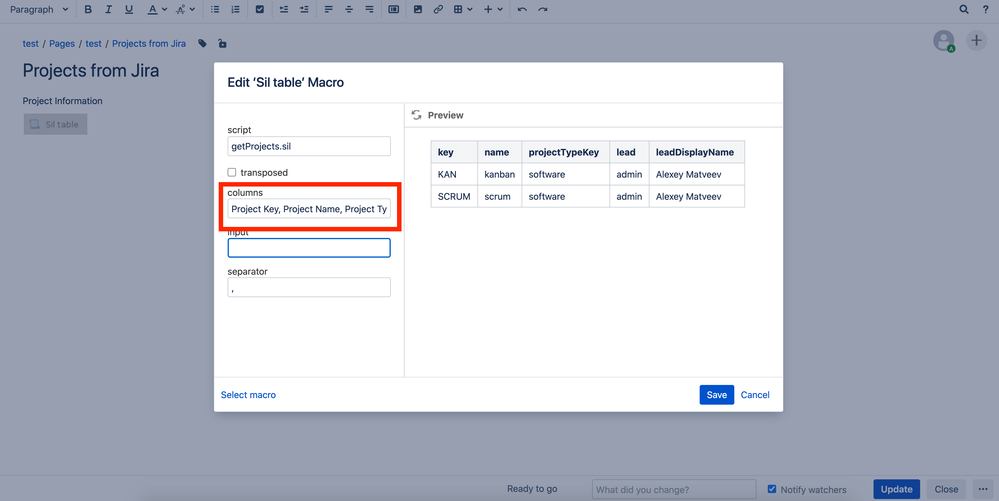Refresh the macro Preview

416,115
